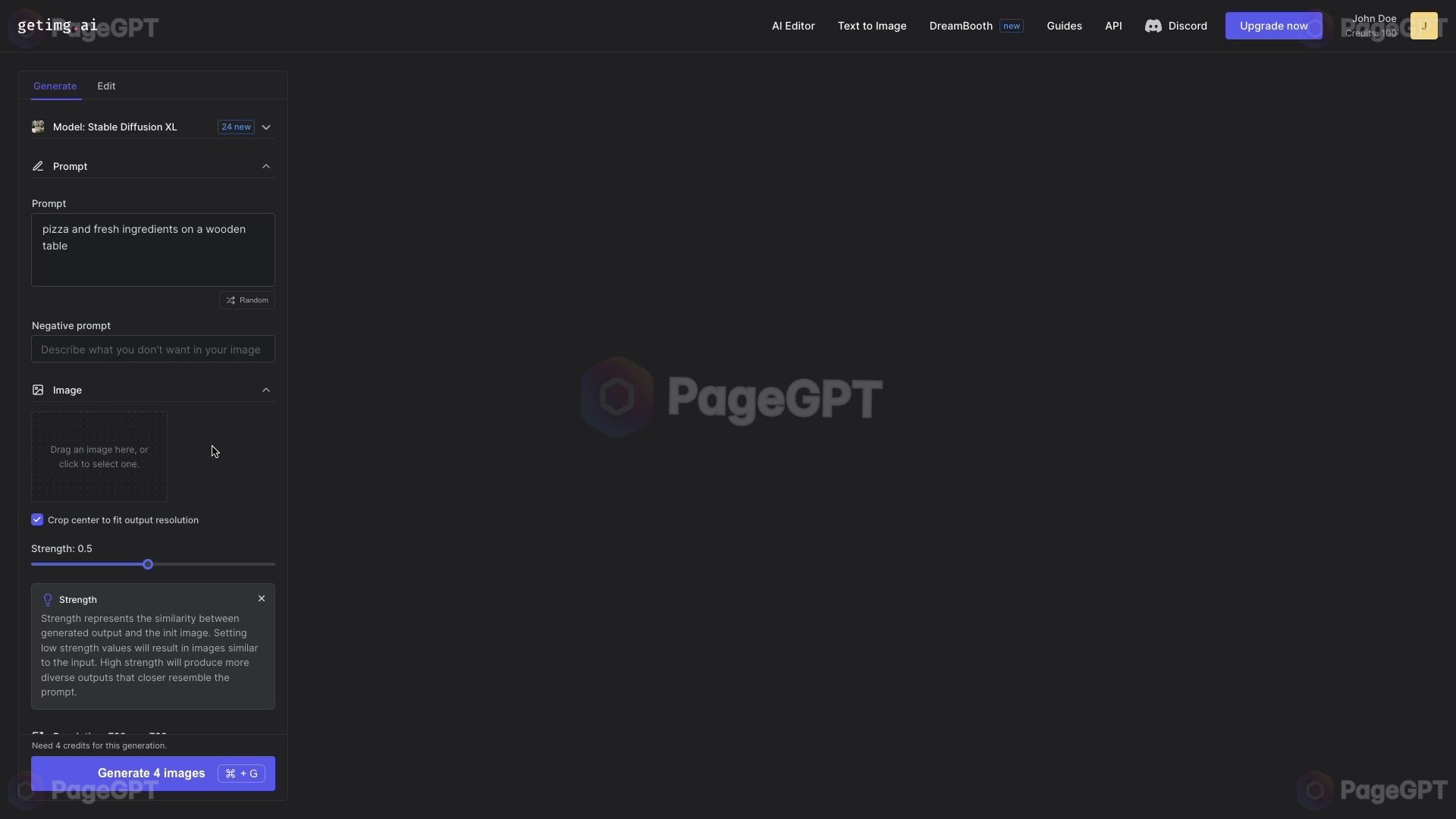
Task: Collapse the Image section chevron
Action: pyautogui.click(x=266, y=390)
